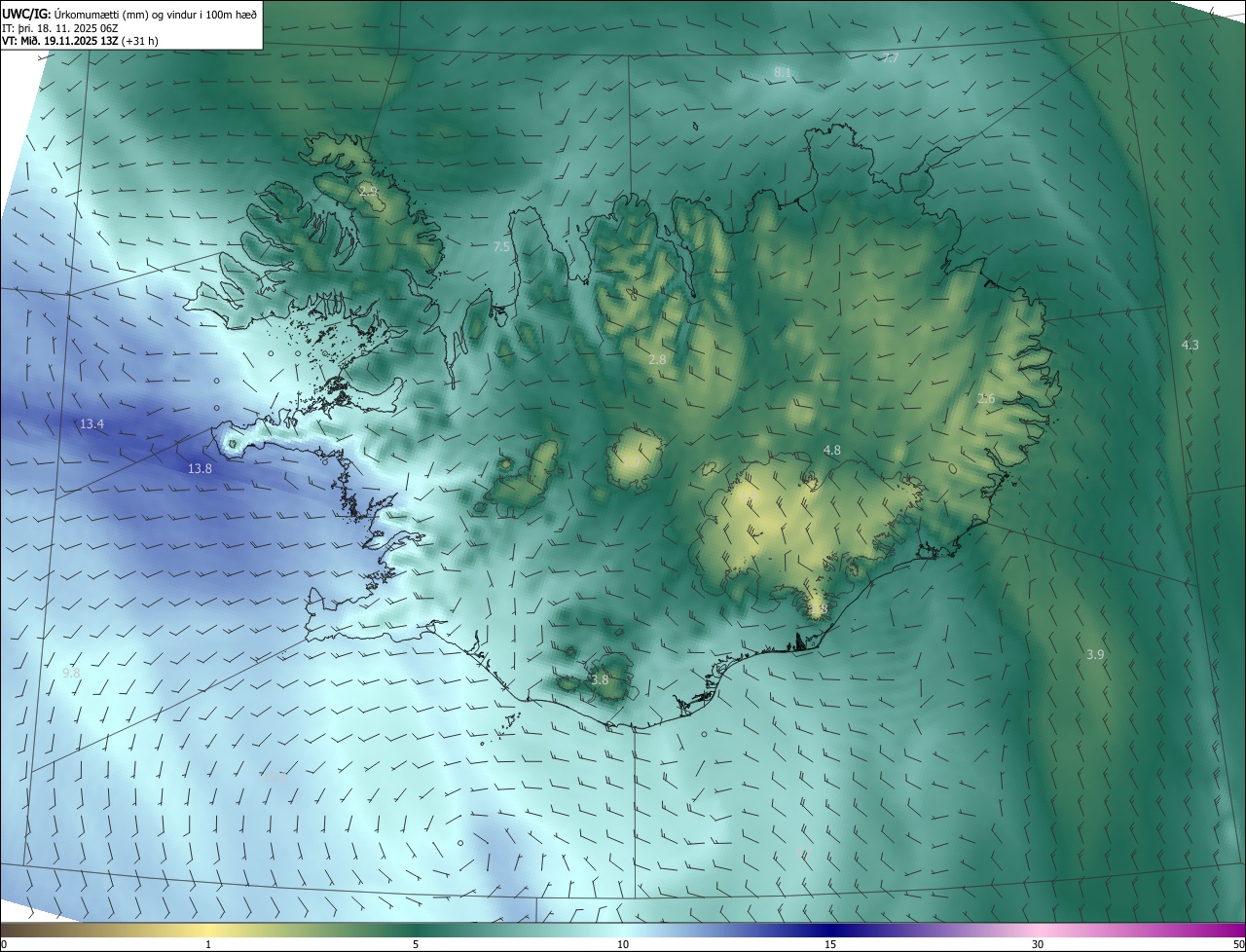The image size is (1246, 952).
Task: Select the 2.9 value label in the Westfjords
Action: pos(368,191)
